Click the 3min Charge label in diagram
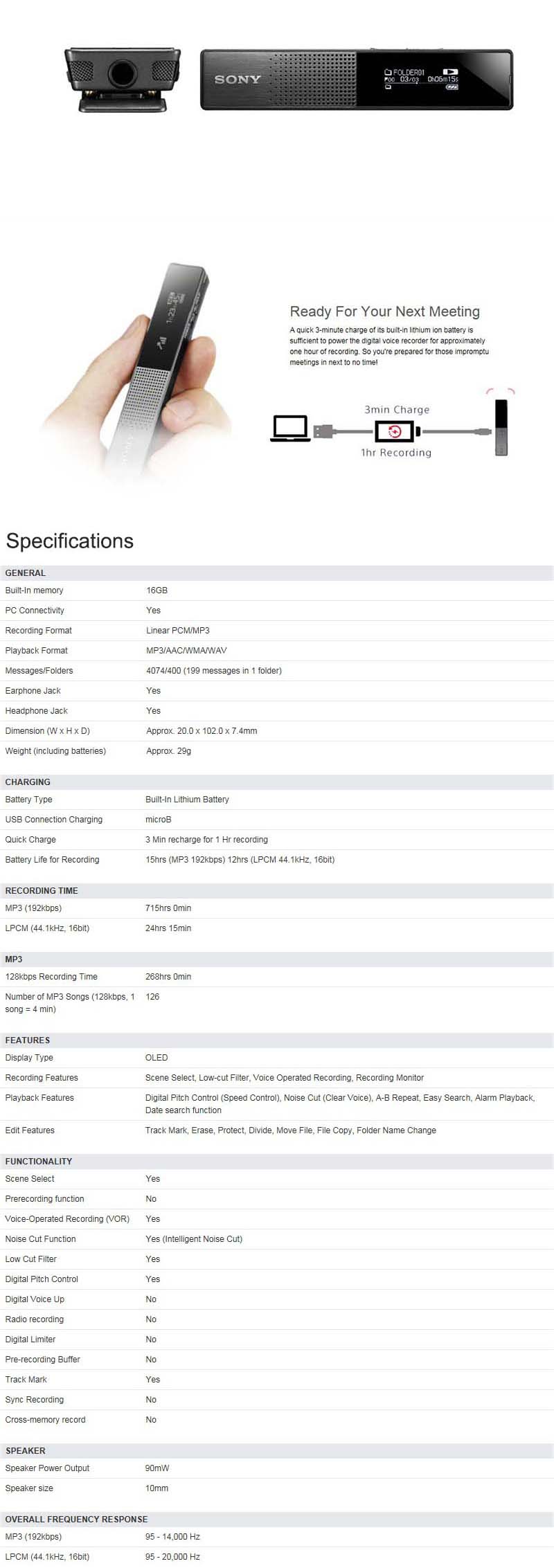 coord(397,410)
